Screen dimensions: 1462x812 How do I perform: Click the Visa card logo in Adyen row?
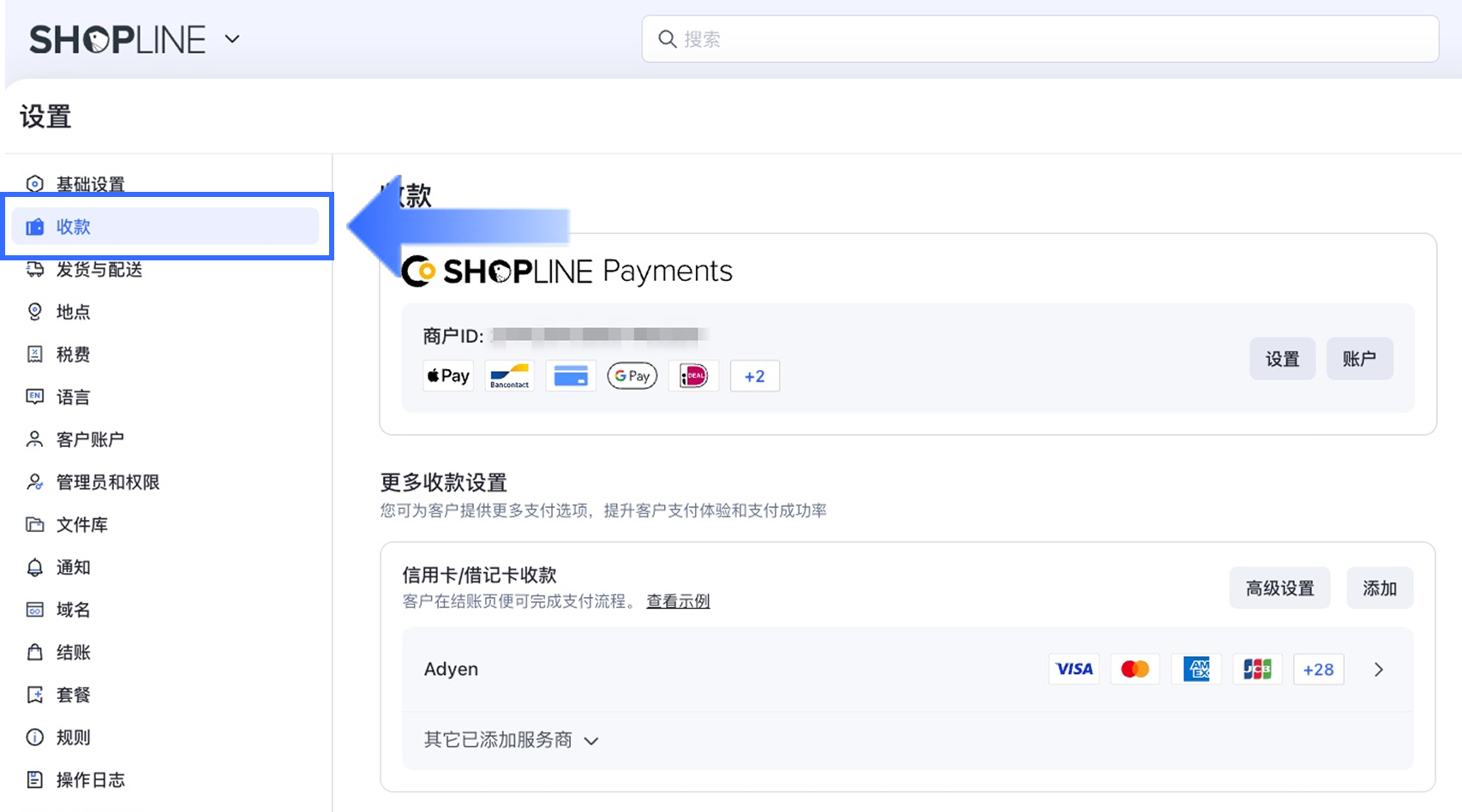click(x=1074, y=669)
